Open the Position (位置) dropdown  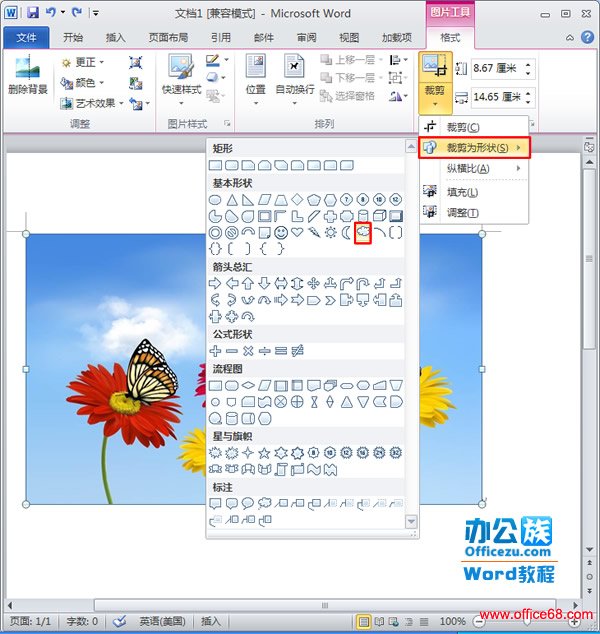pos(256,80)
